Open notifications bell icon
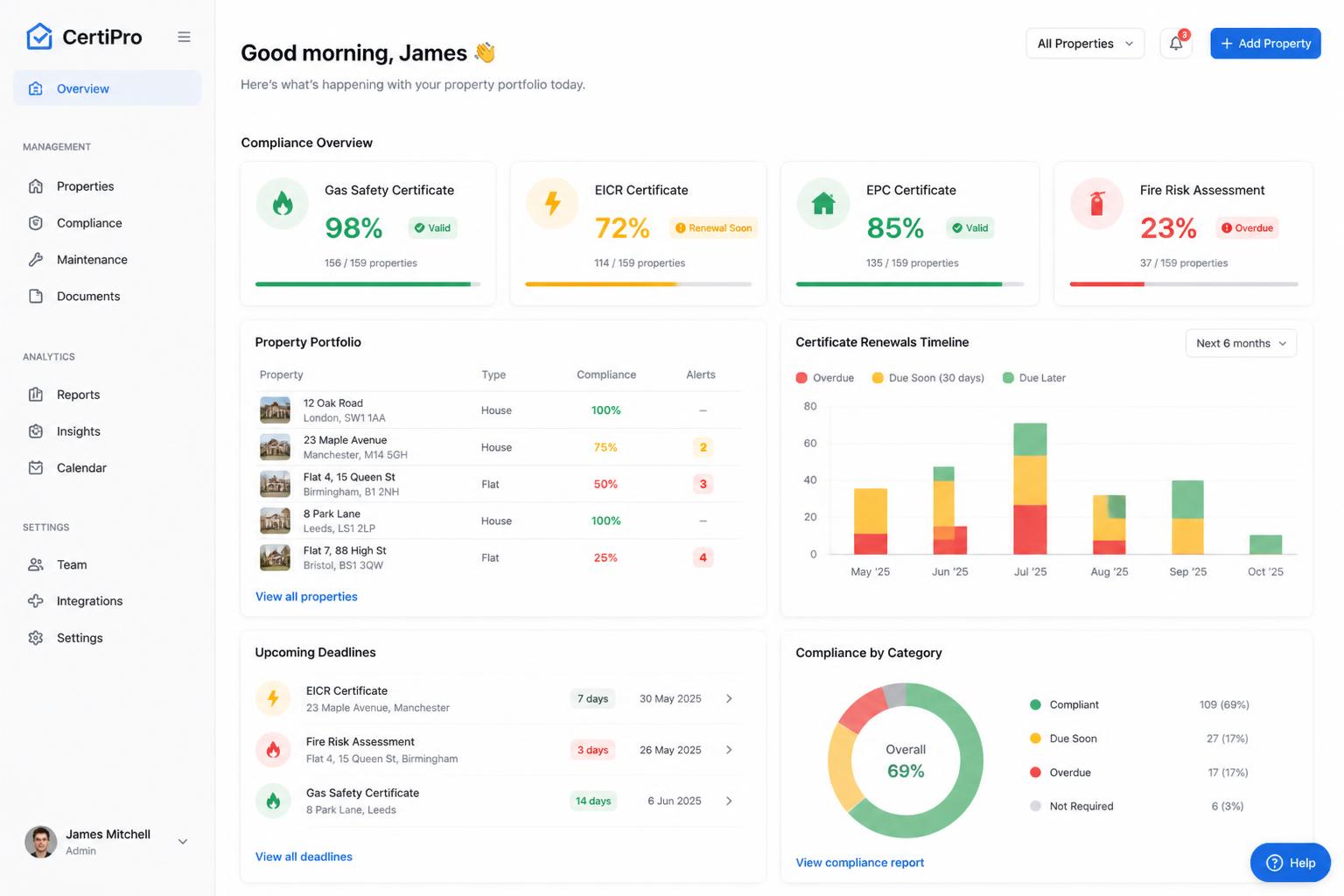 (1176, 44)
